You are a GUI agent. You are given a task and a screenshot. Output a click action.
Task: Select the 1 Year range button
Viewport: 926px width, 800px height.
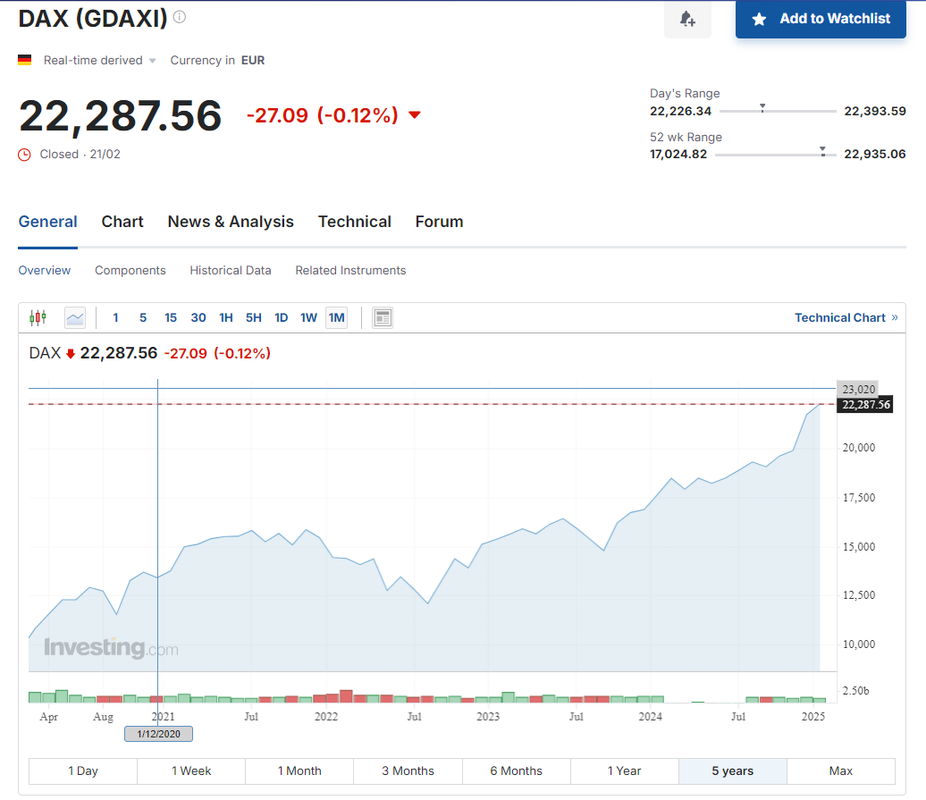(x=624, y=771)
